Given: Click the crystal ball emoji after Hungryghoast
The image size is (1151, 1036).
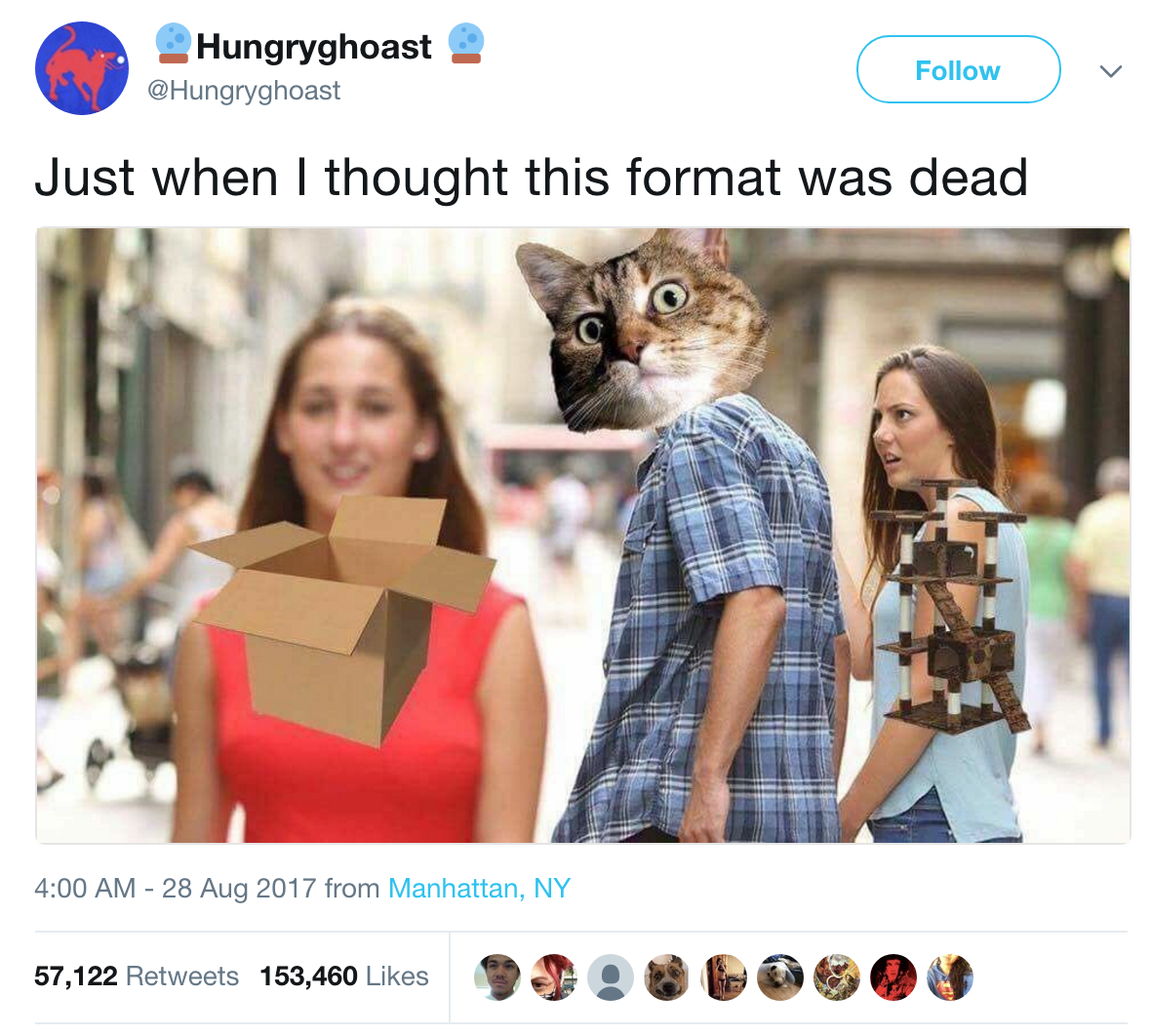Looking at the screenshot, I should 465,44.
